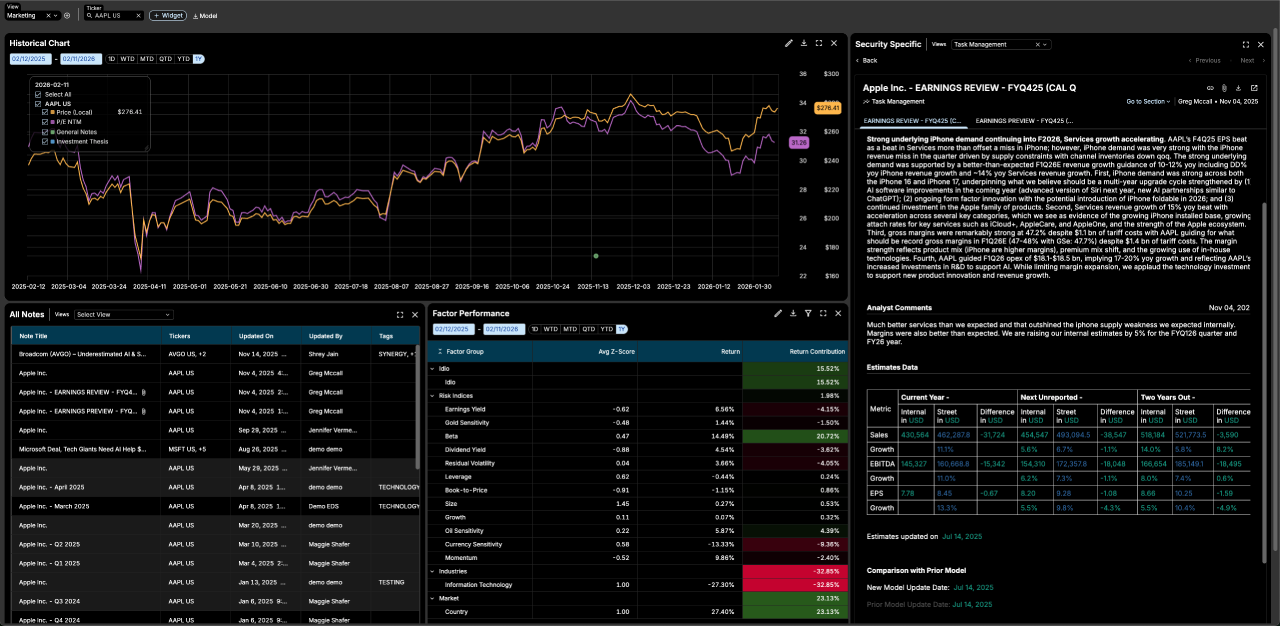
Task: Select the Beta risk factor row
Action: pos(637,436)
